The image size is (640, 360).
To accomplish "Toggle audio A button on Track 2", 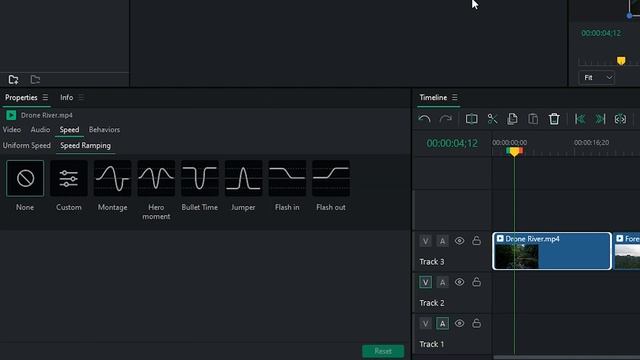I will click(x=442, y=282).
